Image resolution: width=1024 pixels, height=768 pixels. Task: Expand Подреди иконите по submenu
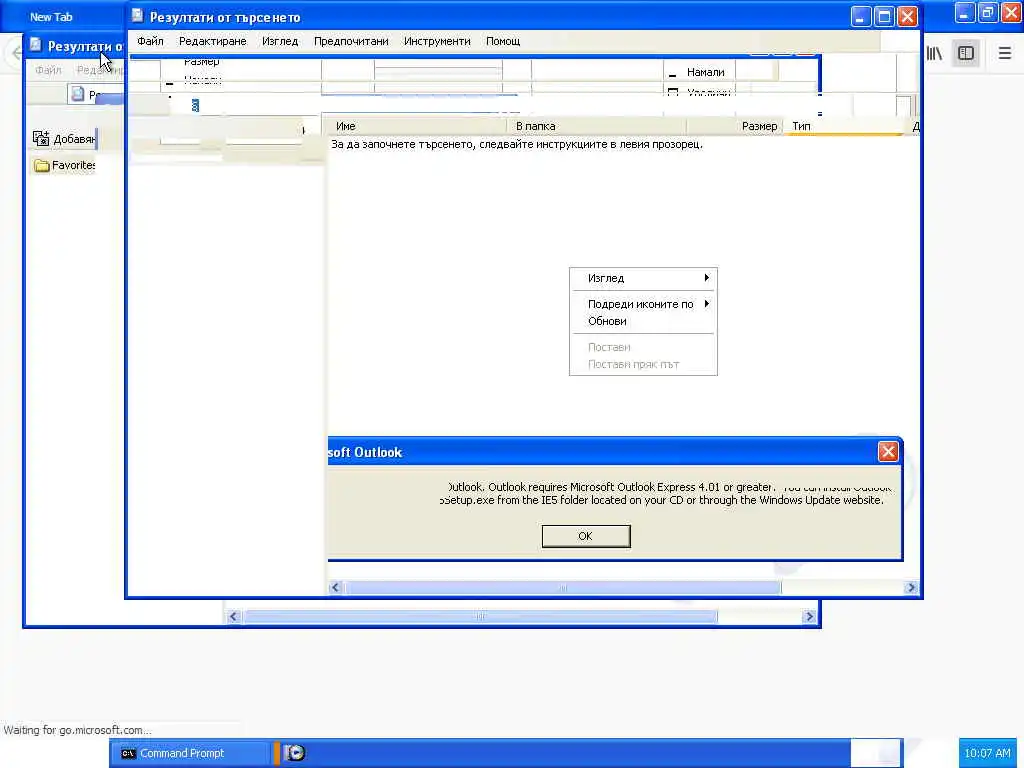pos(643,304)
